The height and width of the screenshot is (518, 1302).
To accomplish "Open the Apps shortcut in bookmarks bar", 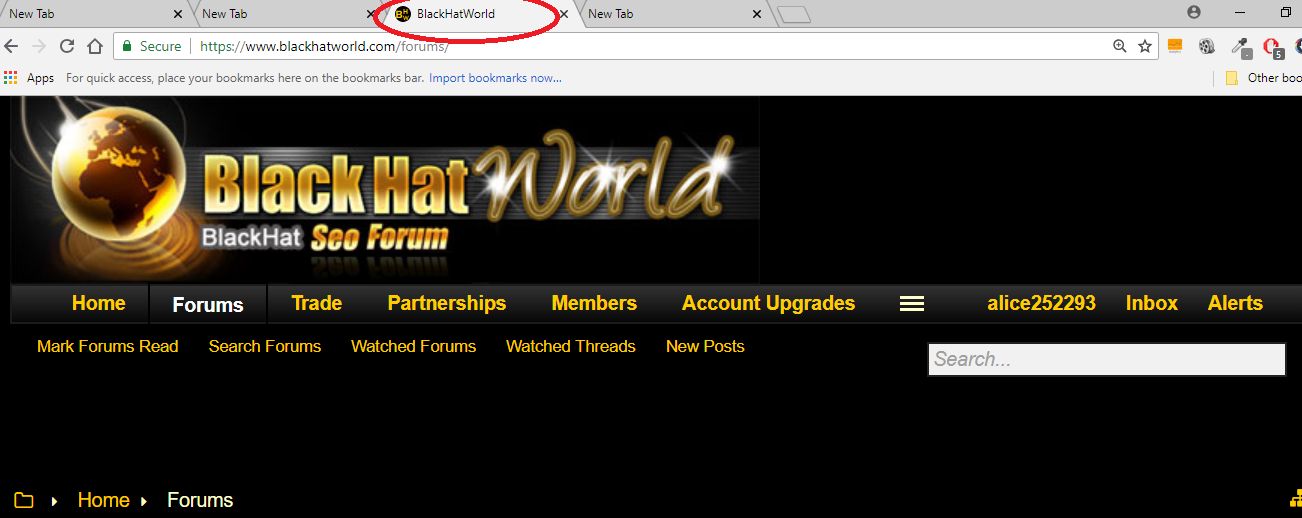I will [x=29, y=78].
